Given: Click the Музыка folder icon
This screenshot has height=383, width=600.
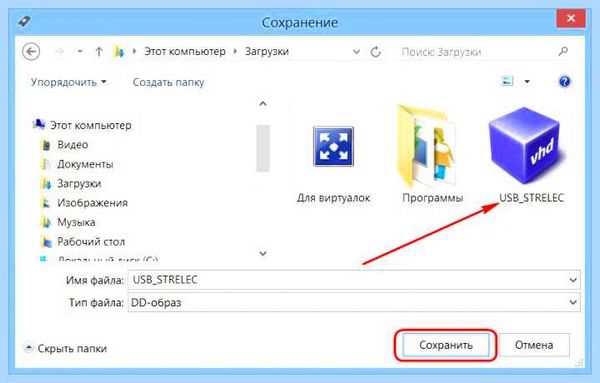Looking at the screenshot, I should [46, 222].
